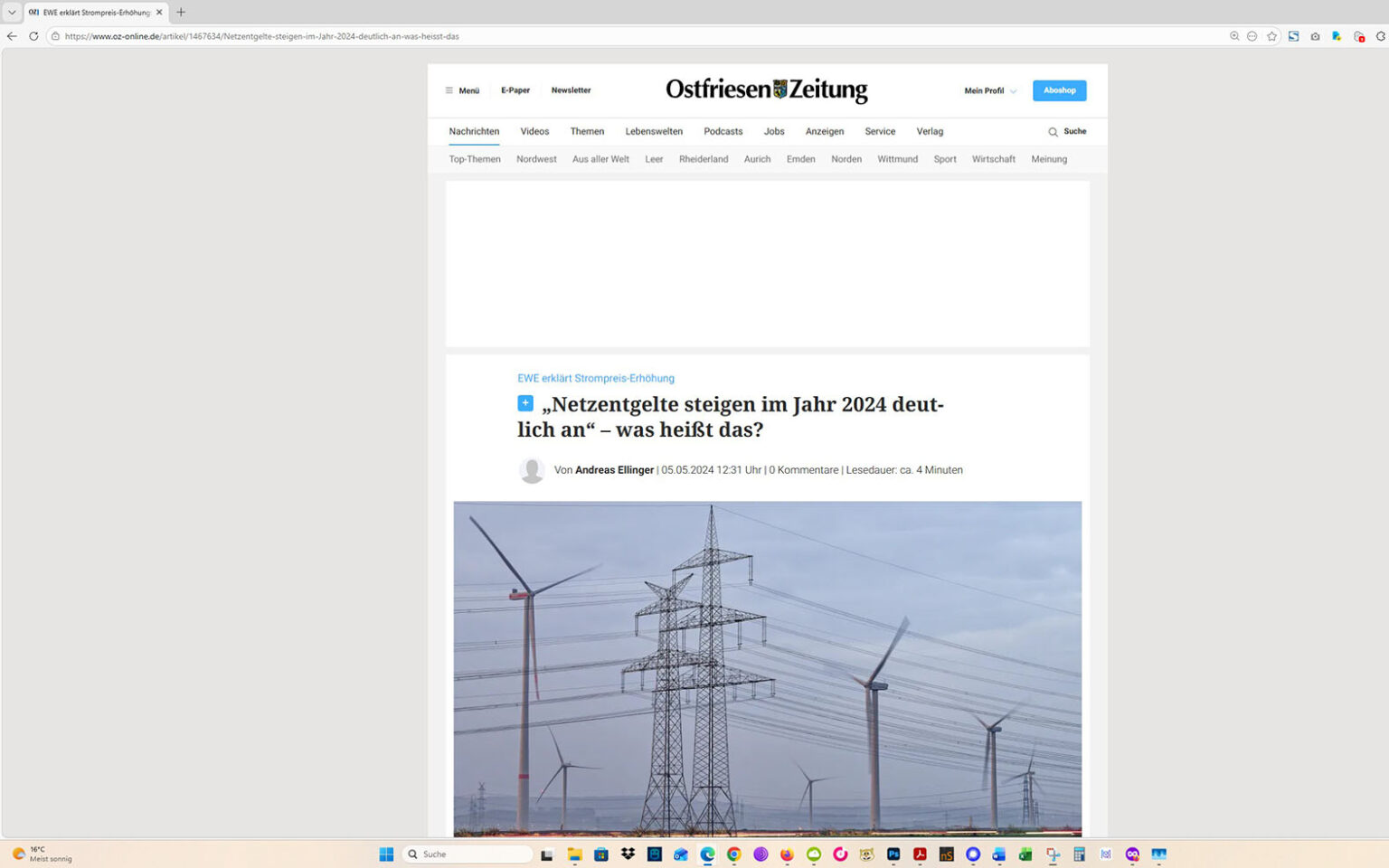Reload the current page
Image resolution: width=1389 pixels, height=868 pixels.
[x=33, y=36]
